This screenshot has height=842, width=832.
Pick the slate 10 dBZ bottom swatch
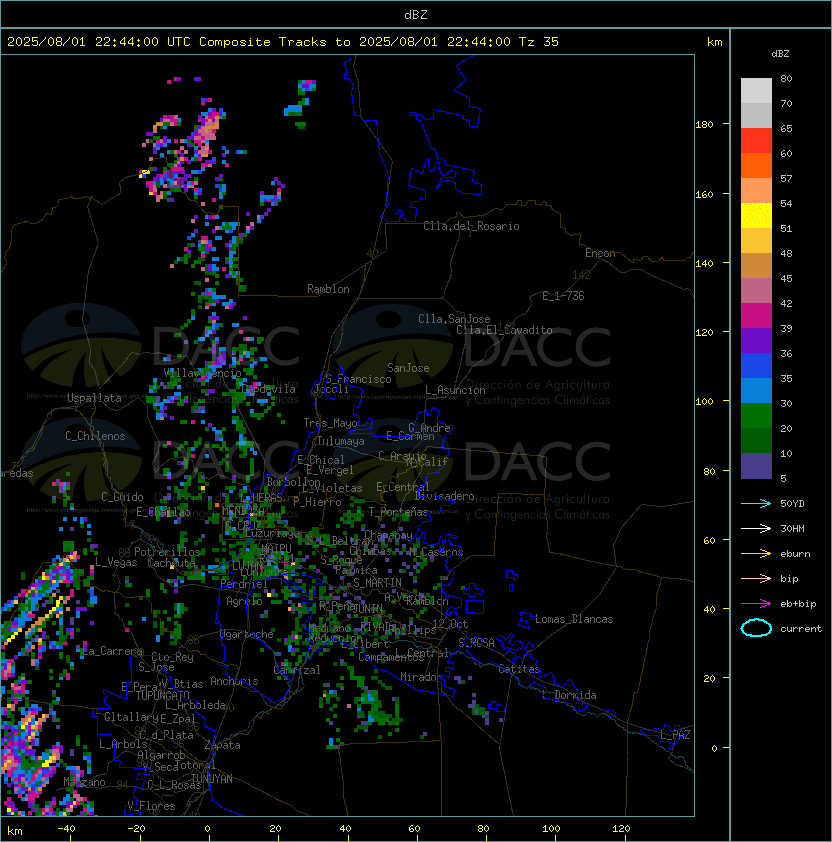[x=756, y=466]
